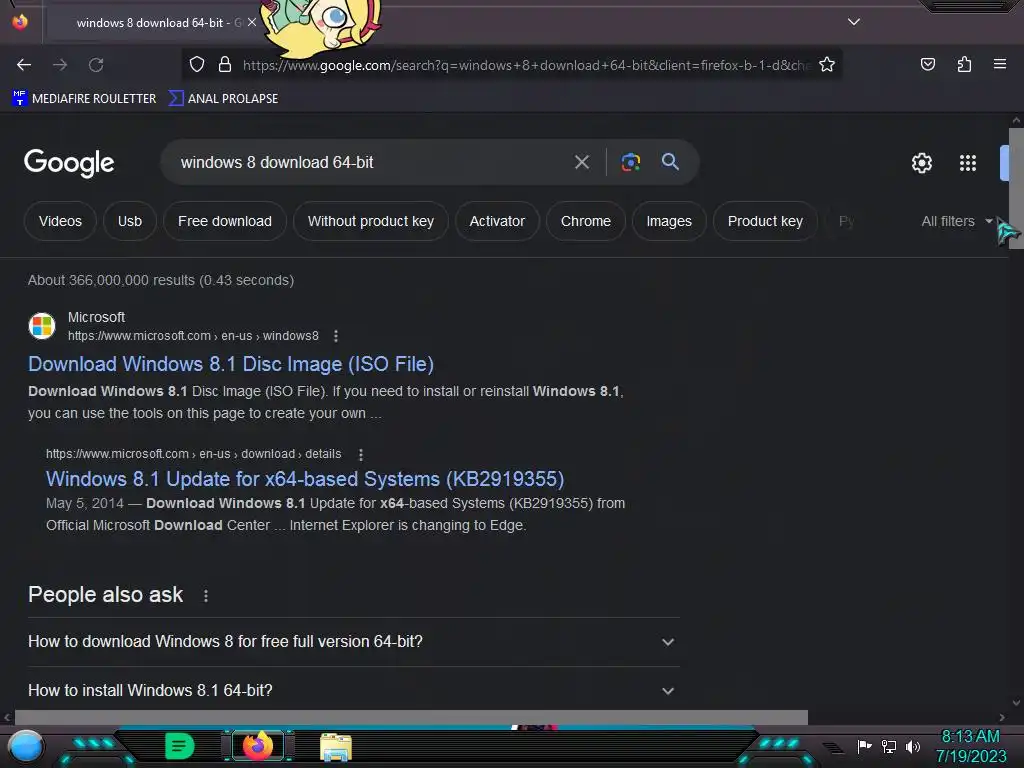The image size is (1024, 768).
Task: Open the volume speaker tray icon
Action: coord(913,746)
